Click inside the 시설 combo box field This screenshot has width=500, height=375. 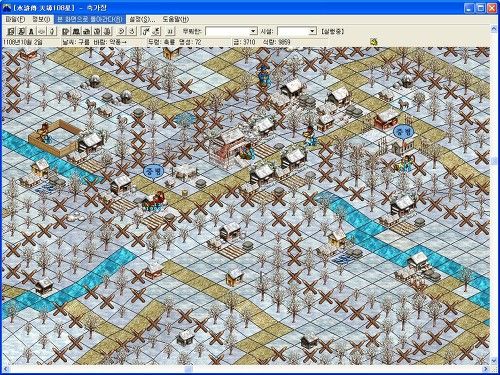[293, 31]
